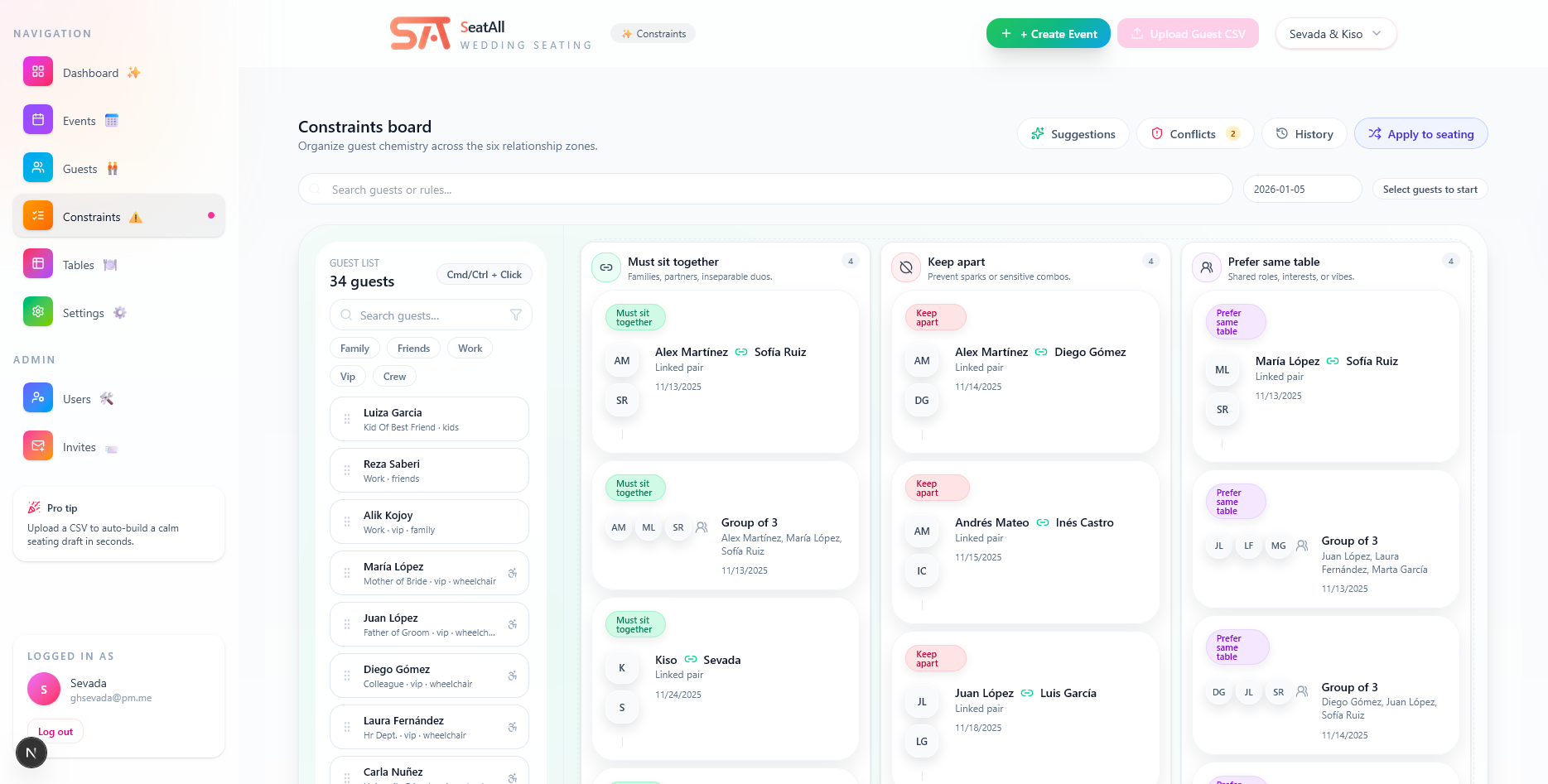This screenshot has width=1548, height=784.
Task: Open the Dashboard from the sidebar
Action: pyautogui.click(x=91, y=73)
